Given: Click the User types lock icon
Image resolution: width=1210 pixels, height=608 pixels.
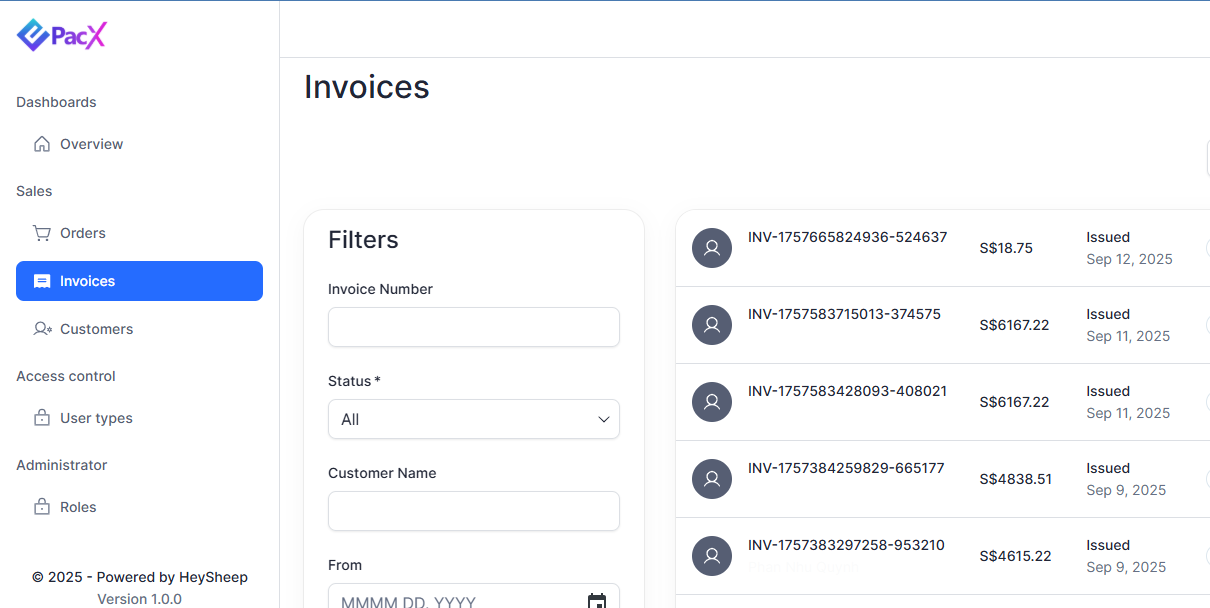Looking at the screenshot, I should pyautogui.click(x=42, y=418).
